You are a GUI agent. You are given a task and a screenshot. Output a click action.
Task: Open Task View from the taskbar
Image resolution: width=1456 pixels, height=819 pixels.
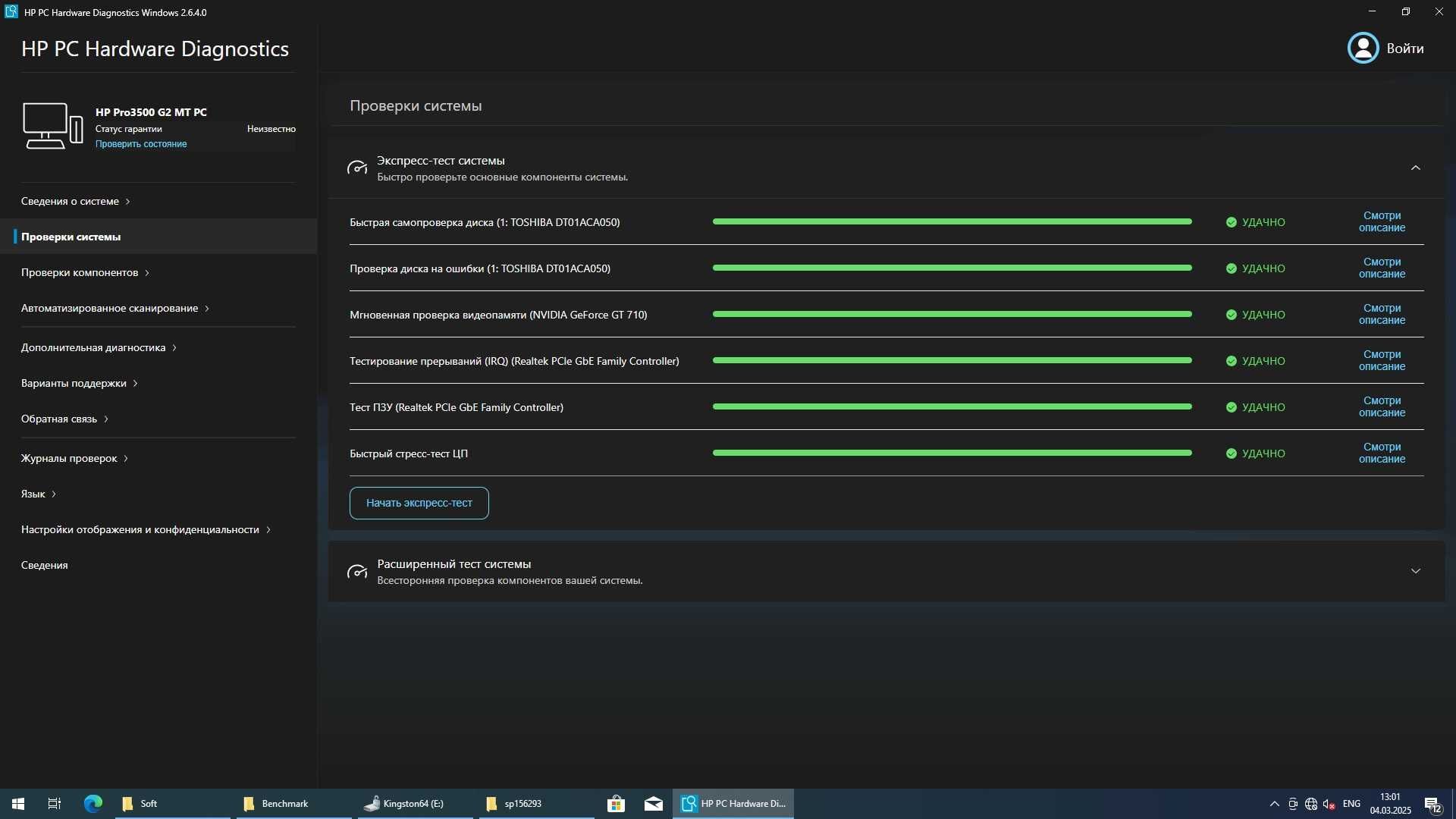[x=55, y=804]
